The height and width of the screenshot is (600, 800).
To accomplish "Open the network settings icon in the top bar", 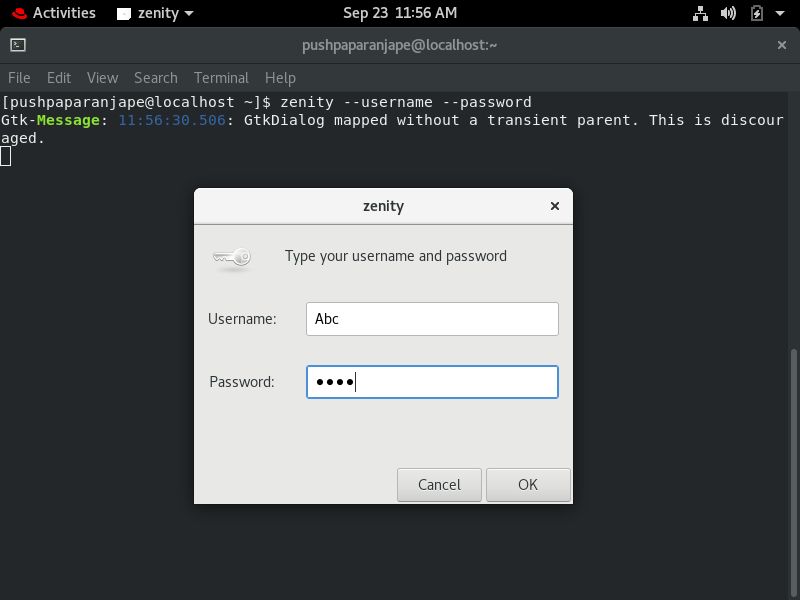I will point(700,13).
